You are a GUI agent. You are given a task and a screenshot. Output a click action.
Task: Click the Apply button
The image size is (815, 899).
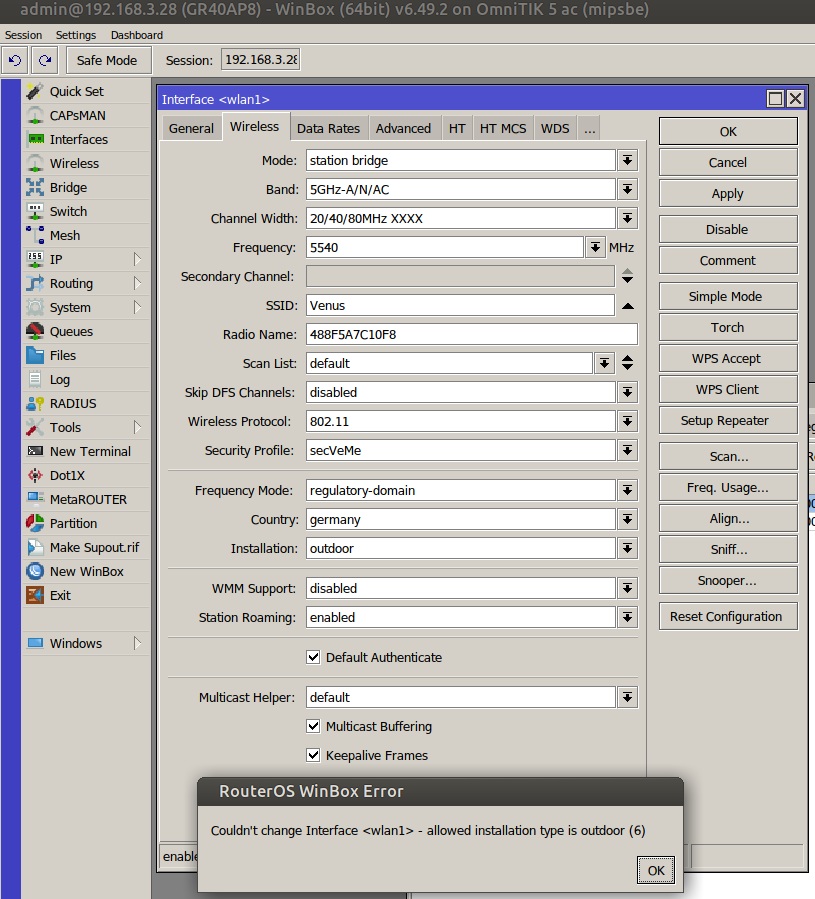728,194
